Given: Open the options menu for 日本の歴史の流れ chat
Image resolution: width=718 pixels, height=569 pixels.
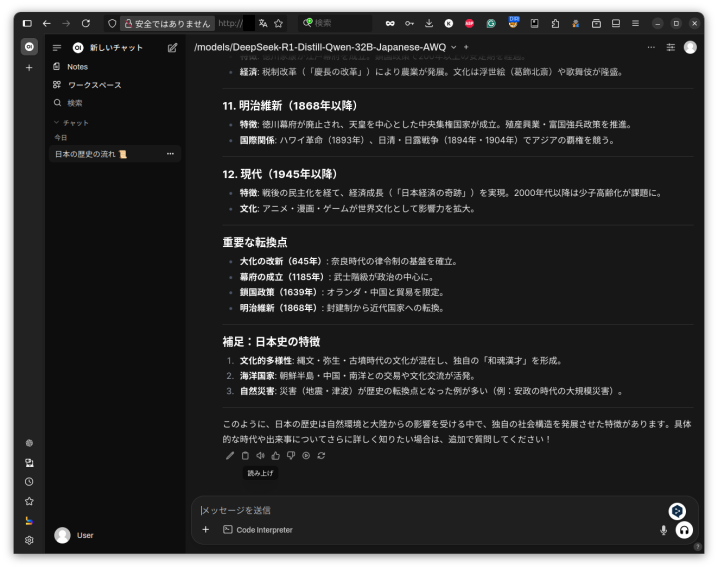Looking at the screenshot, I should pos(170,154).
